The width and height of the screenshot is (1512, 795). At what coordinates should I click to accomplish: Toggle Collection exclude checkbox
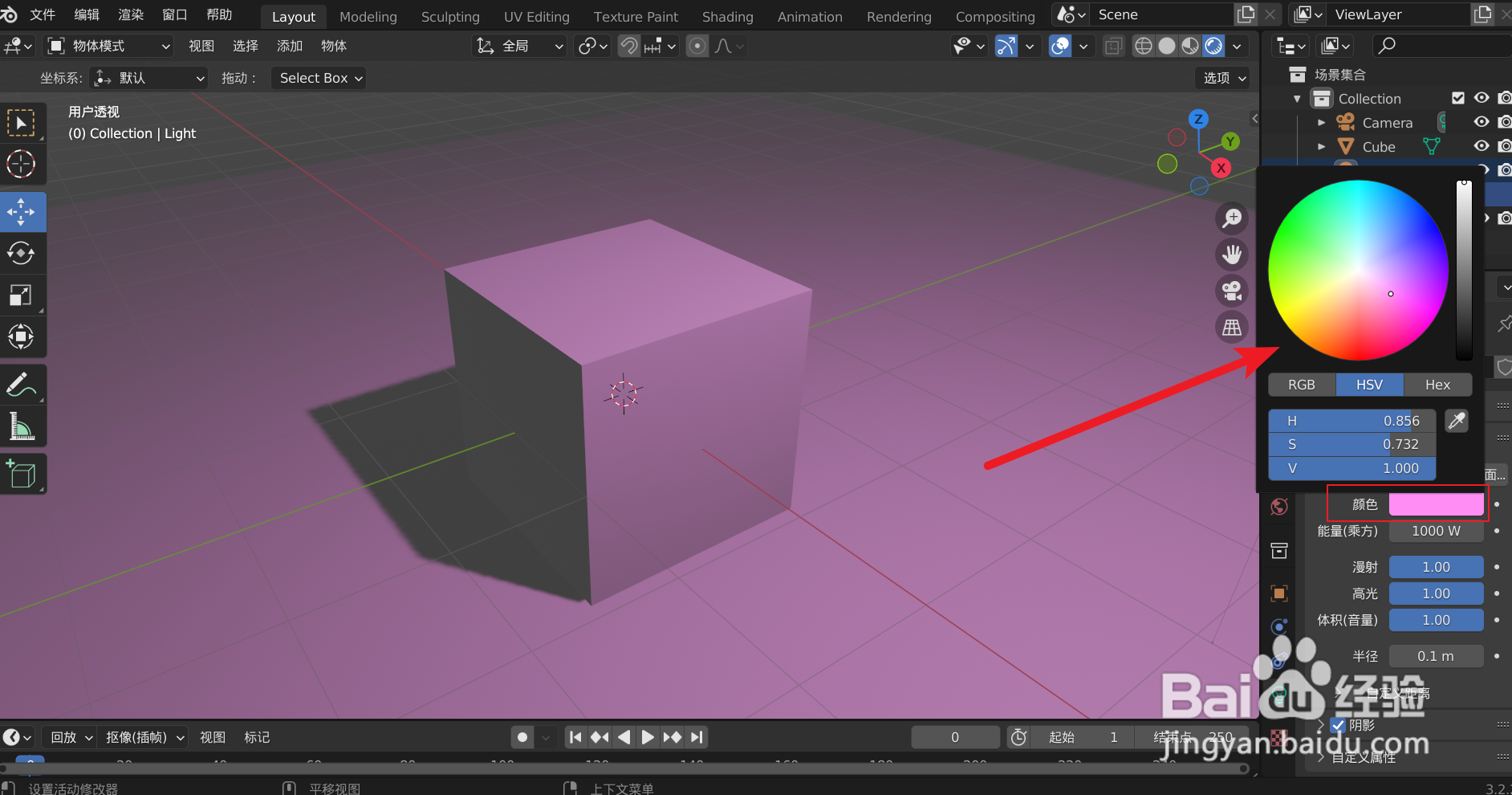(x=1458, y=98)
